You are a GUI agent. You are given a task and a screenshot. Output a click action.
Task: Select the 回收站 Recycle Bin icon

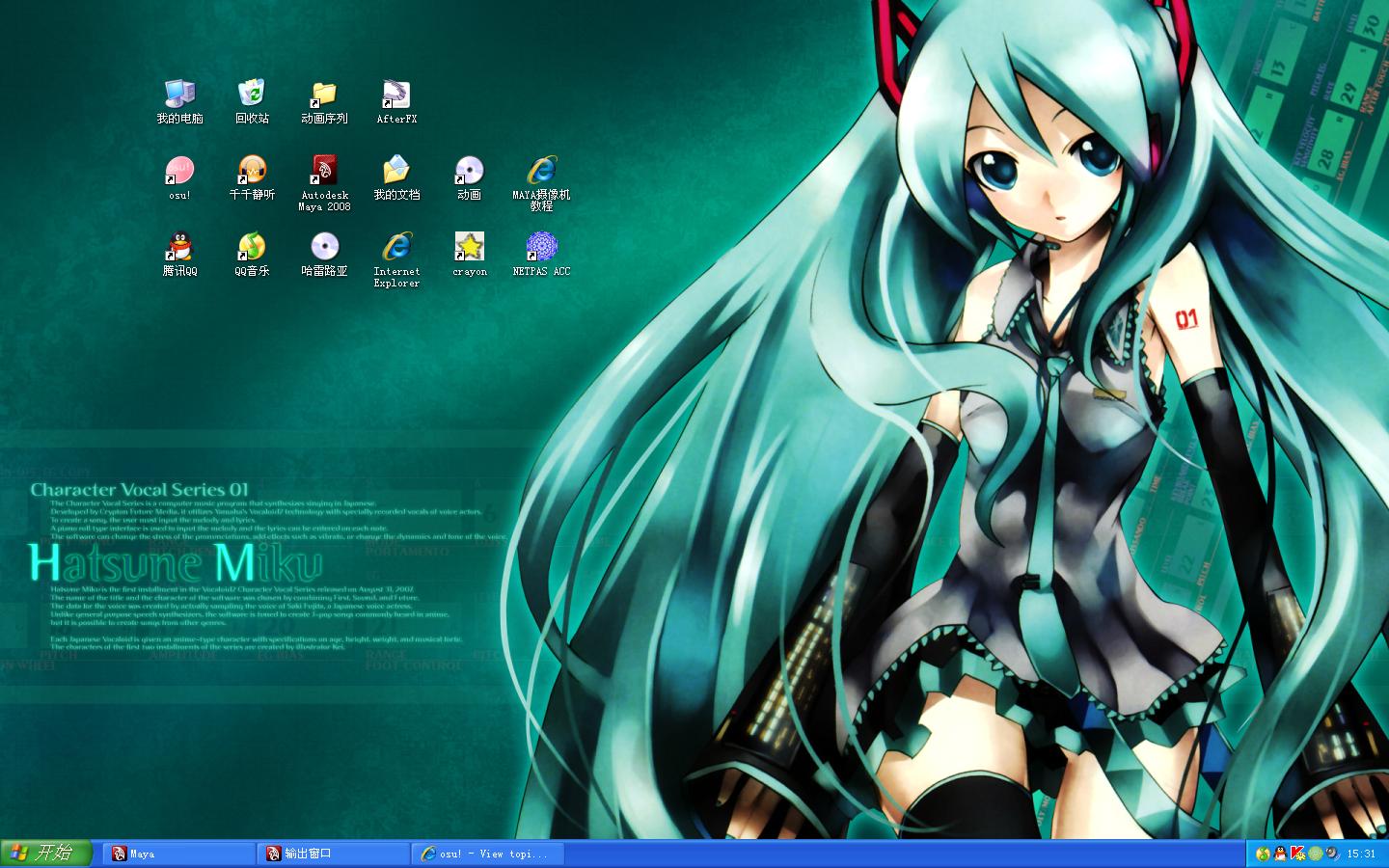[x=252, y=101]
